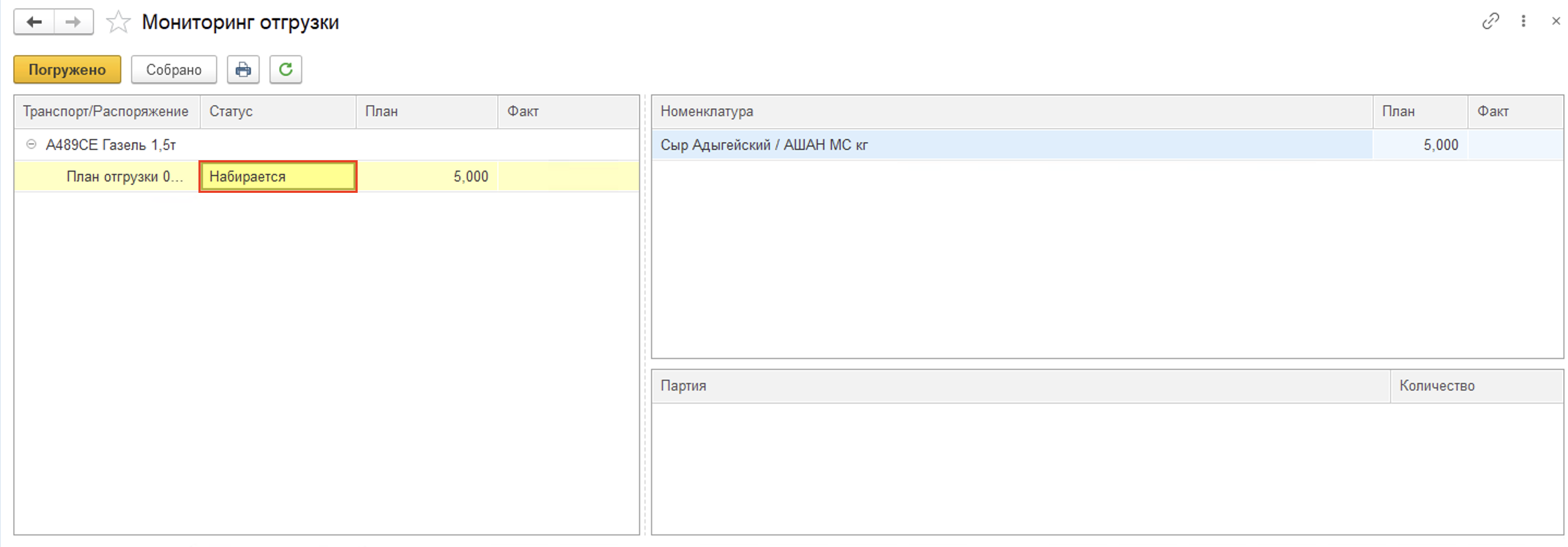Copy link with the chain icon
This screenshot has height=547, width=1568.
[x=1490, y=21]
